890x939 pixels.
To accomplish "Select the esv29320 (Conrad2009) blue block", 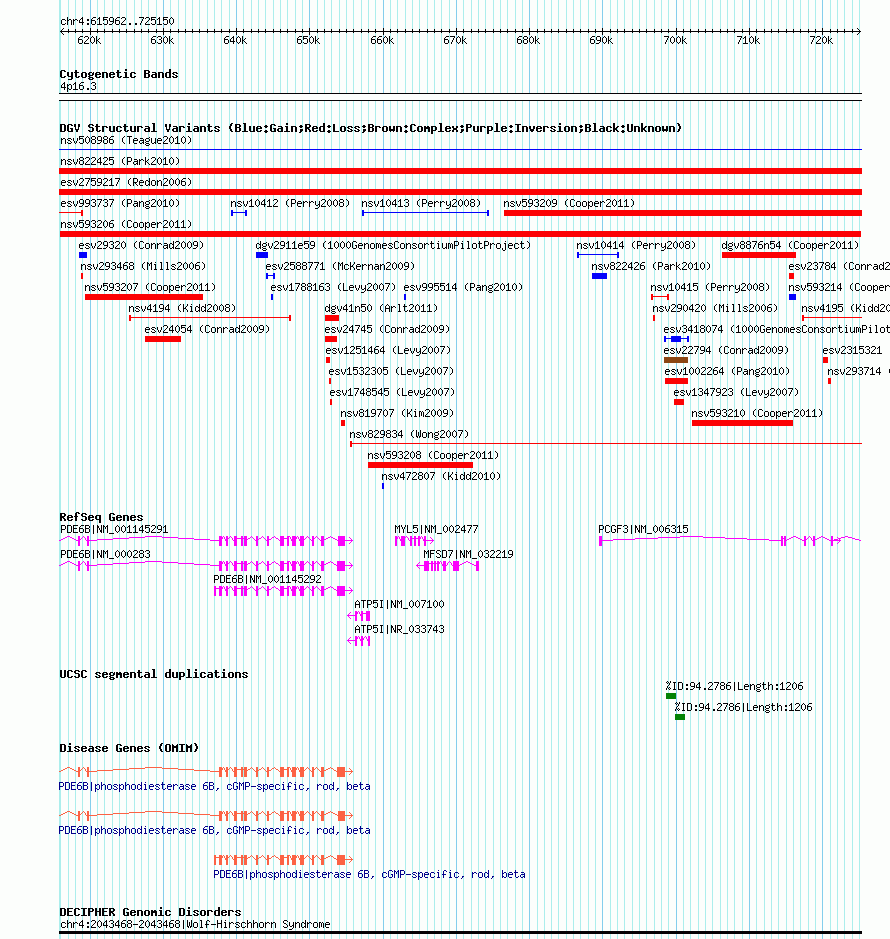I will click(x=83, y=255).
